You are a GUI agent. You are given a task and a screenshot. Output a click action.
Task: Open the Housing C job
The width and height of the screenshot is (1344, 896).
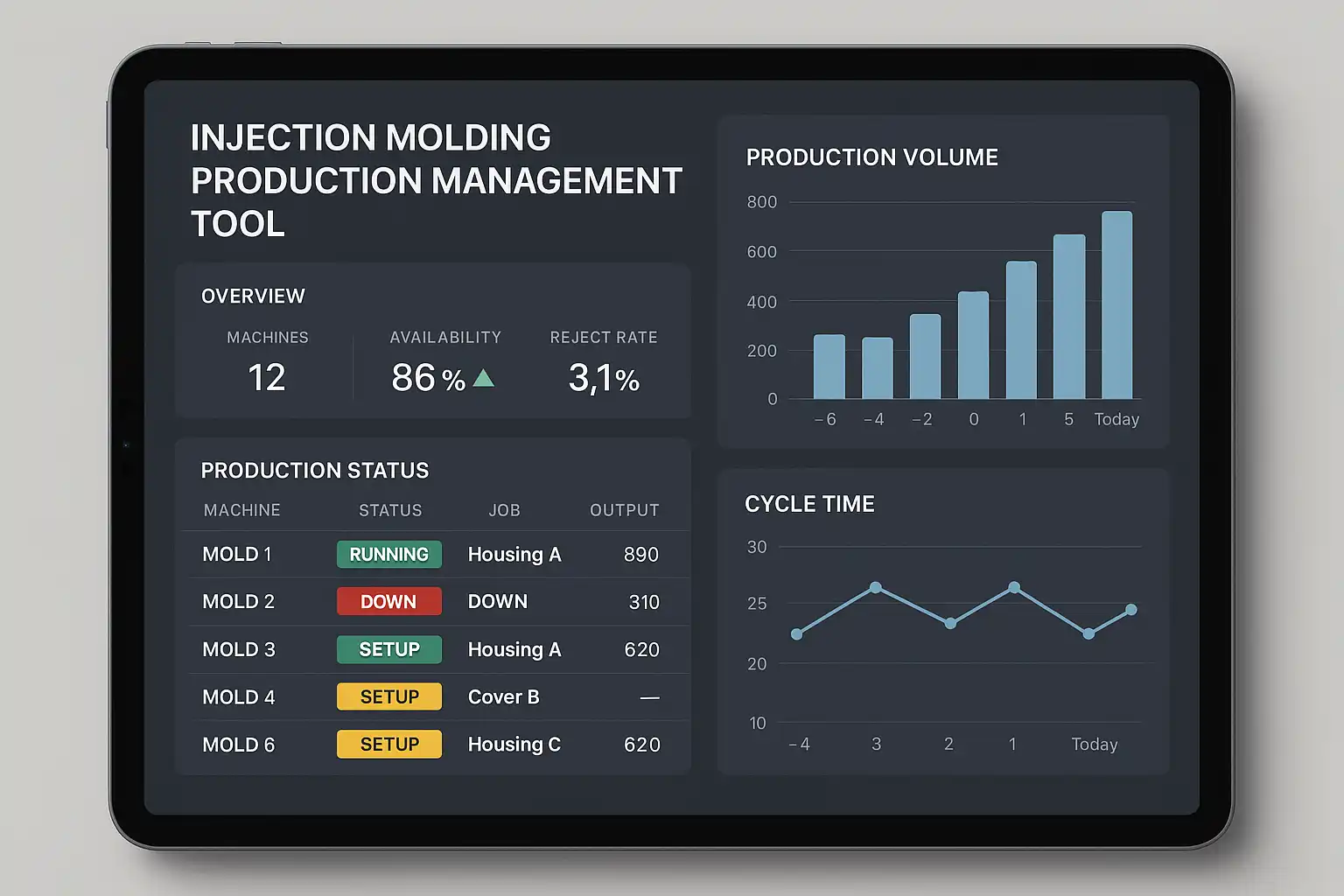514,745
